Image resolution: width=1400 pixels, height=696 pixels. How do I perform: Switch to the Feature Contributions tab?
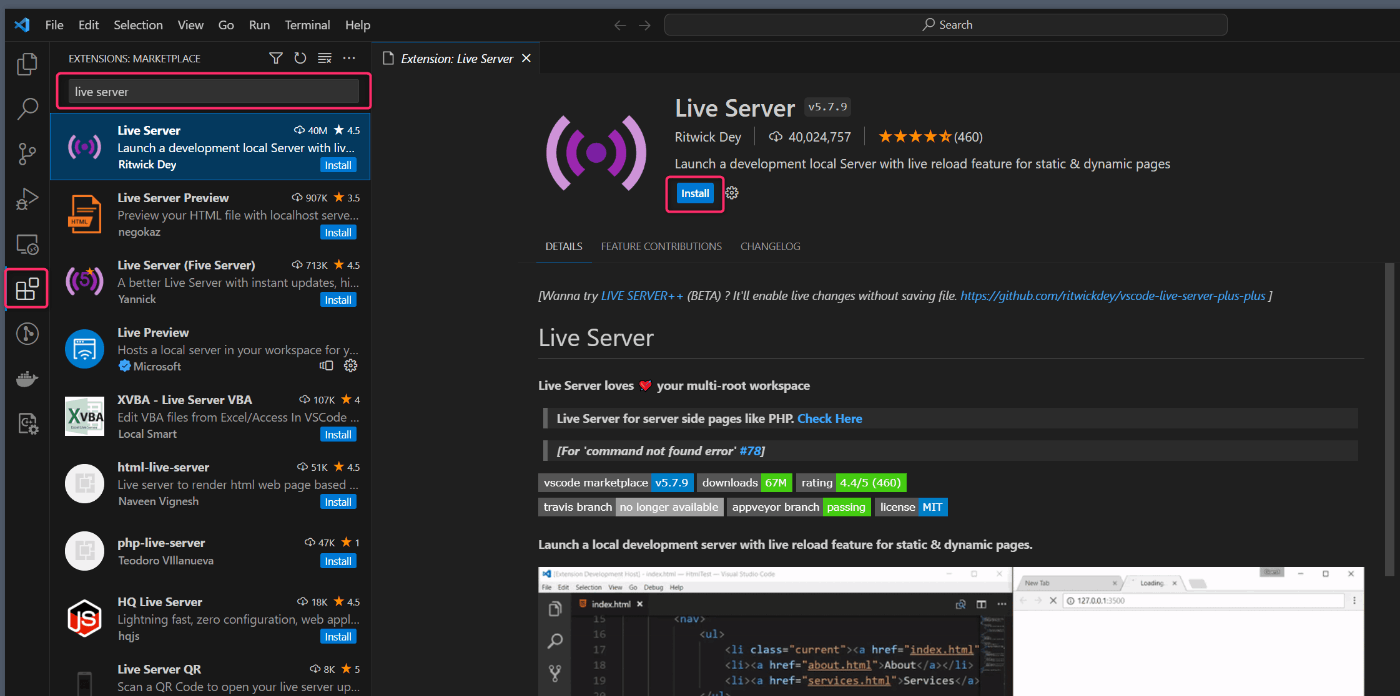(661, 246)
